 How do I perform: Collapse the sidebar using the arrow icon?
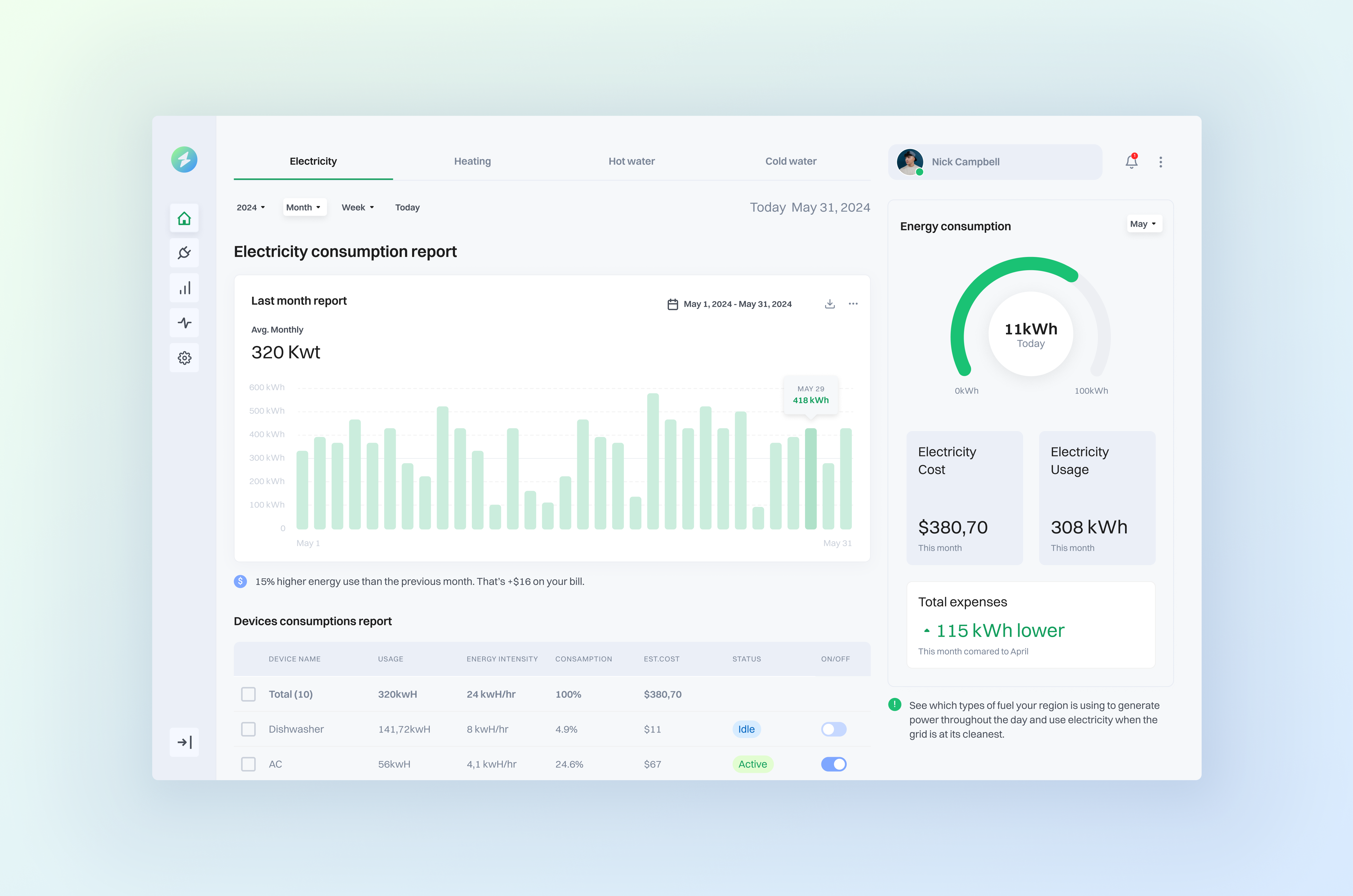184,742
